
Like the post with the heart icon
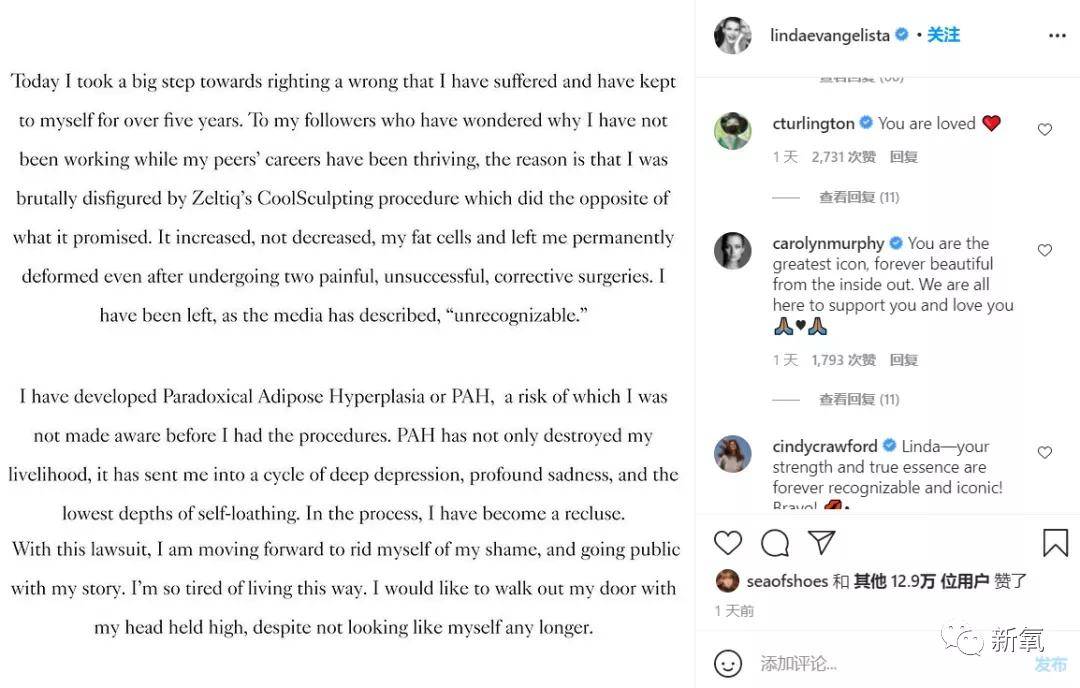pyautogui.click(x=728, y=543)
